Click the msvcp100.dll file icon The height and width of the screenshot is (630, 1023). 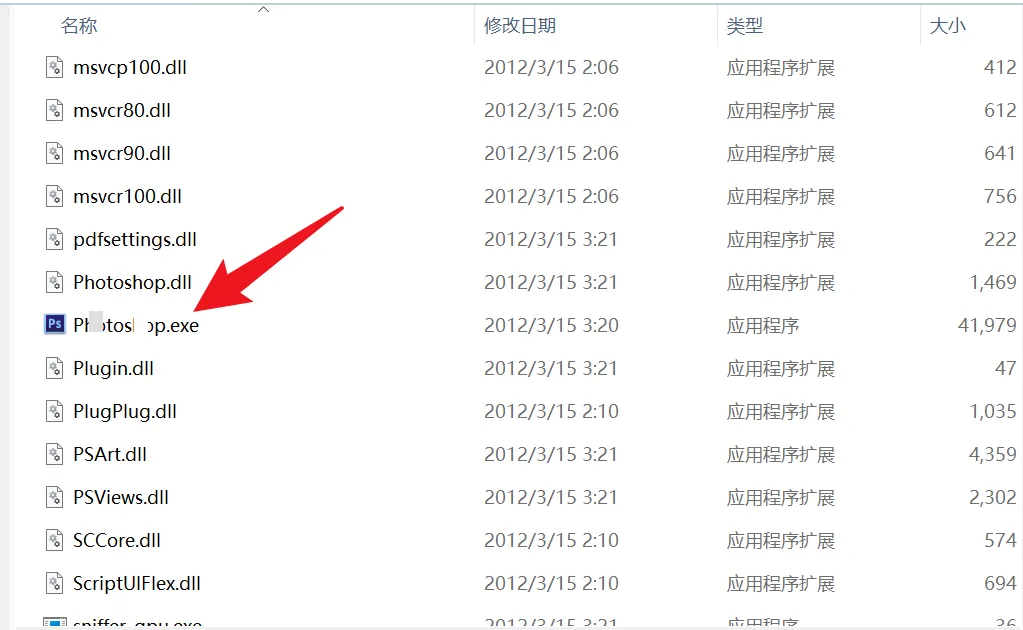tap(54, 67)
